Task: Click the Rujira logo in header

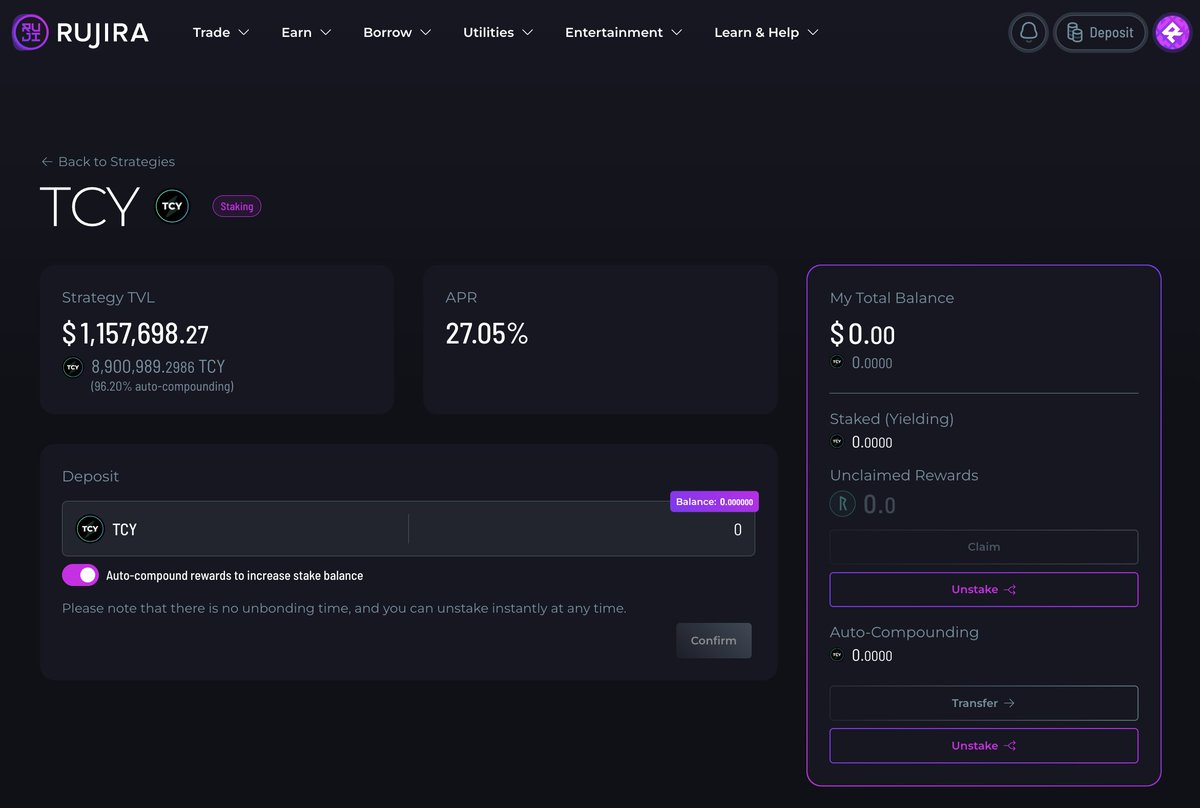Action: pyautogui.click(x=80, y=33)
